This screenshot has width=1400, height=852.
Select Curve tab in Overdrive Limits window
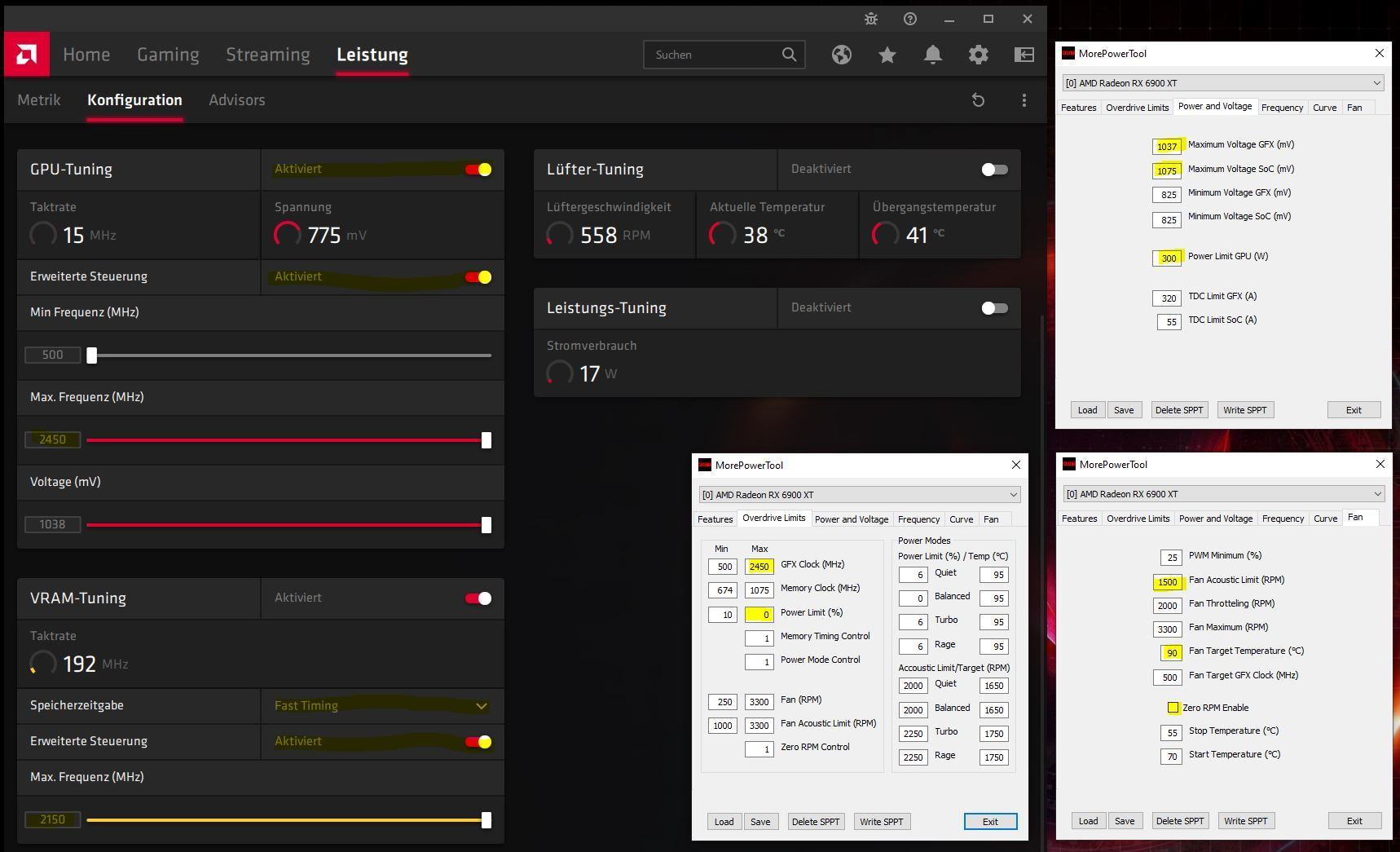(x=961, y=519)
